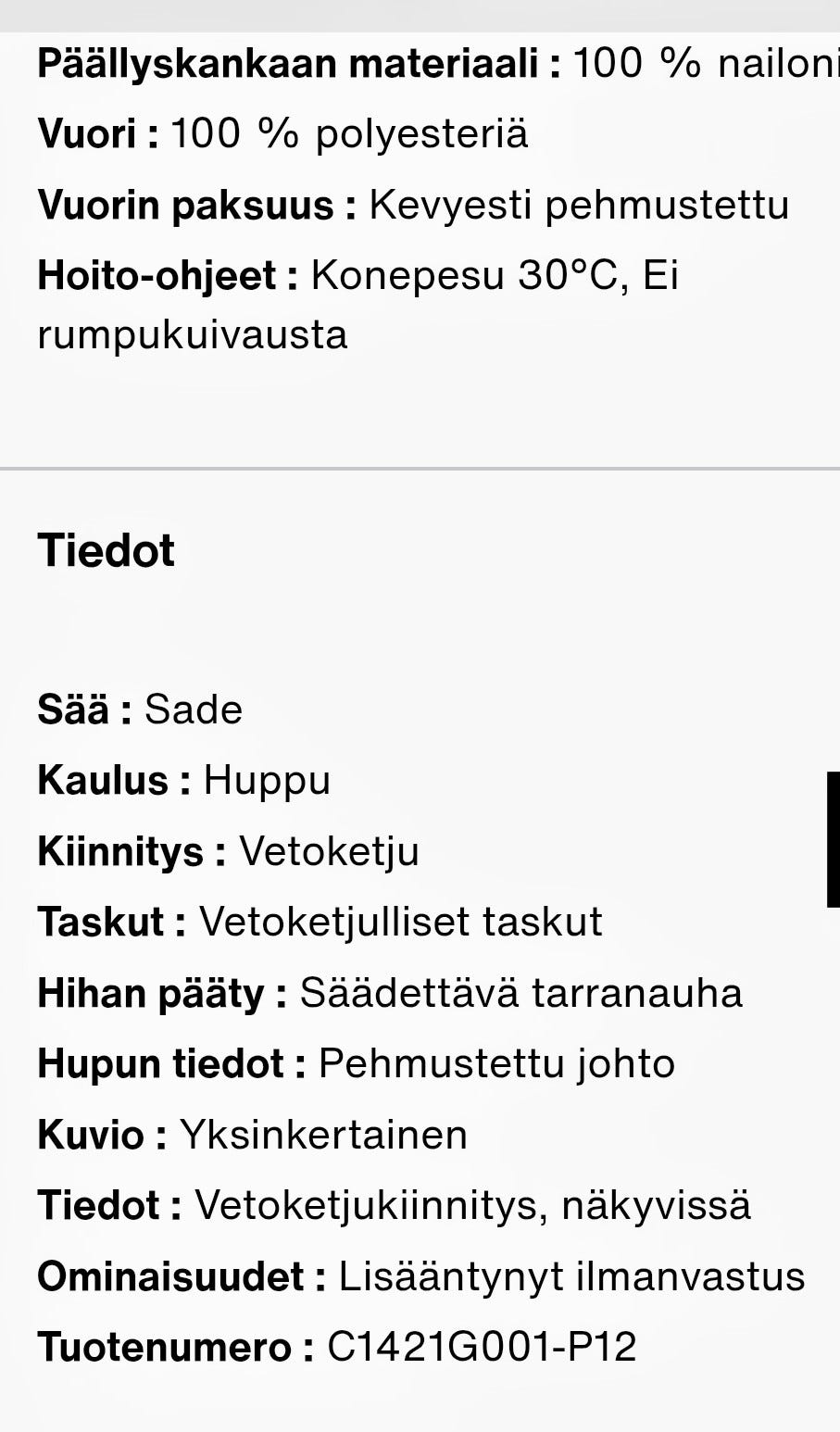Click the Säädettävä tarranauha value

point(520,993)
